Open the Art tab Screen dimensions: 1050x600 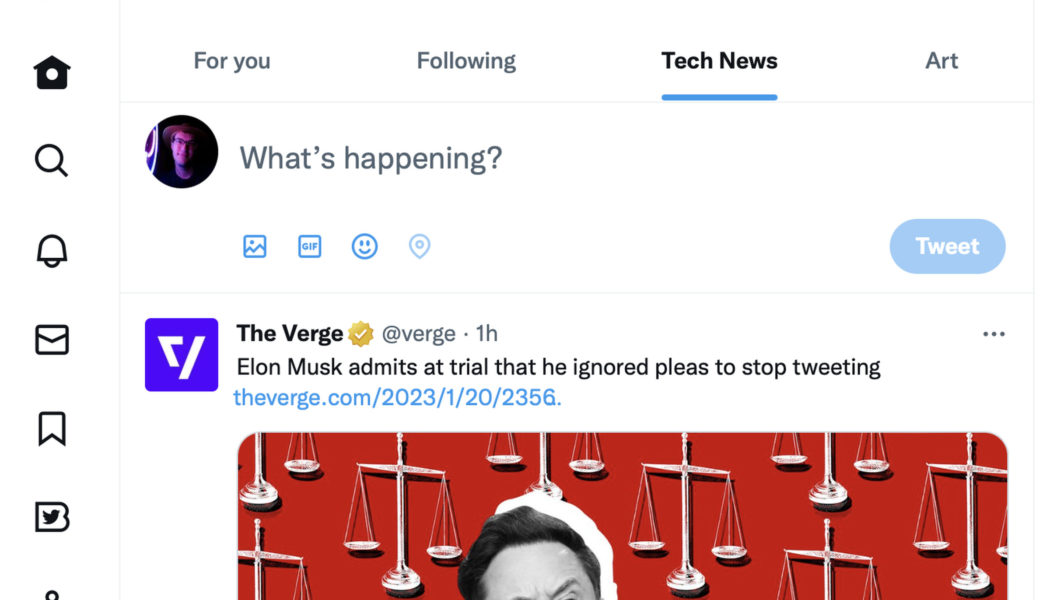click(x=941, y=61)
